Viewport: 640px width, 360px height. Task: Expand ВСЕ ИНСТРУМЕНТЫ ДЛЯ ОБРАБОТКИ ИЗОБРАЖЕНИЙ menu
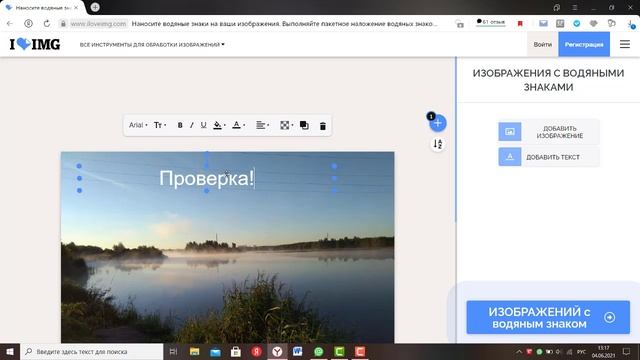click(x=152, y=44)
